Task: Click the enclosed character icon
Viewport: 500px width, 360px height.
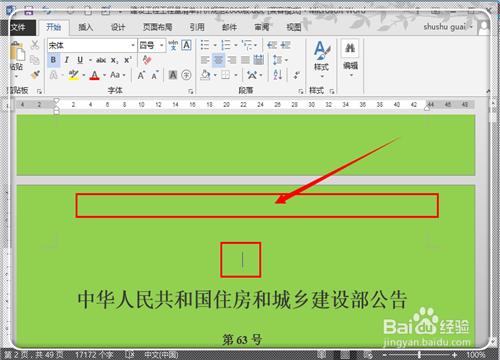Action: pyautogui.click(x=186, y=75)
